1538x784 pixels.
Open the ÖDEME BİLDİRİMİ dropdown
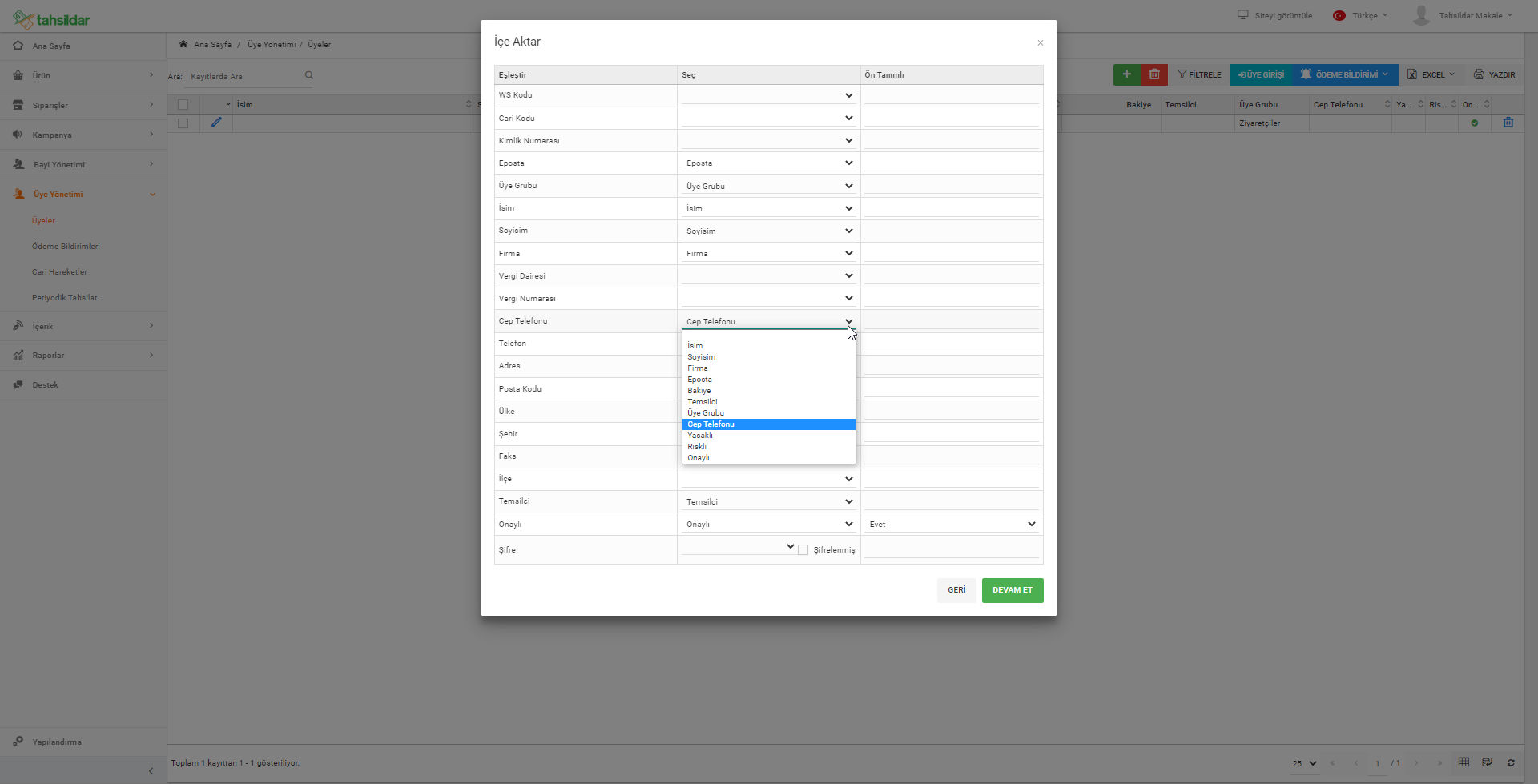1345,74
